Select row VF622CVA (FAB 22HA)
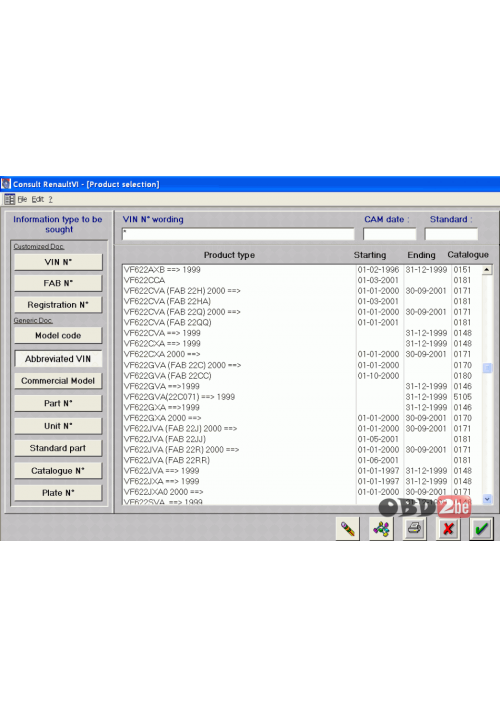This screenshot has width=500, height=717. (302, 301)
